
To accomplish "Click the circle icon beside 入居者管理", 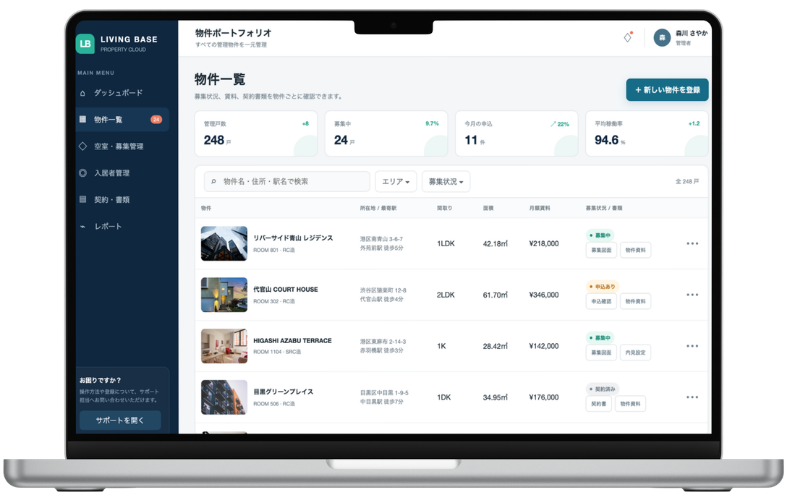I will click(x=83, y=173).
